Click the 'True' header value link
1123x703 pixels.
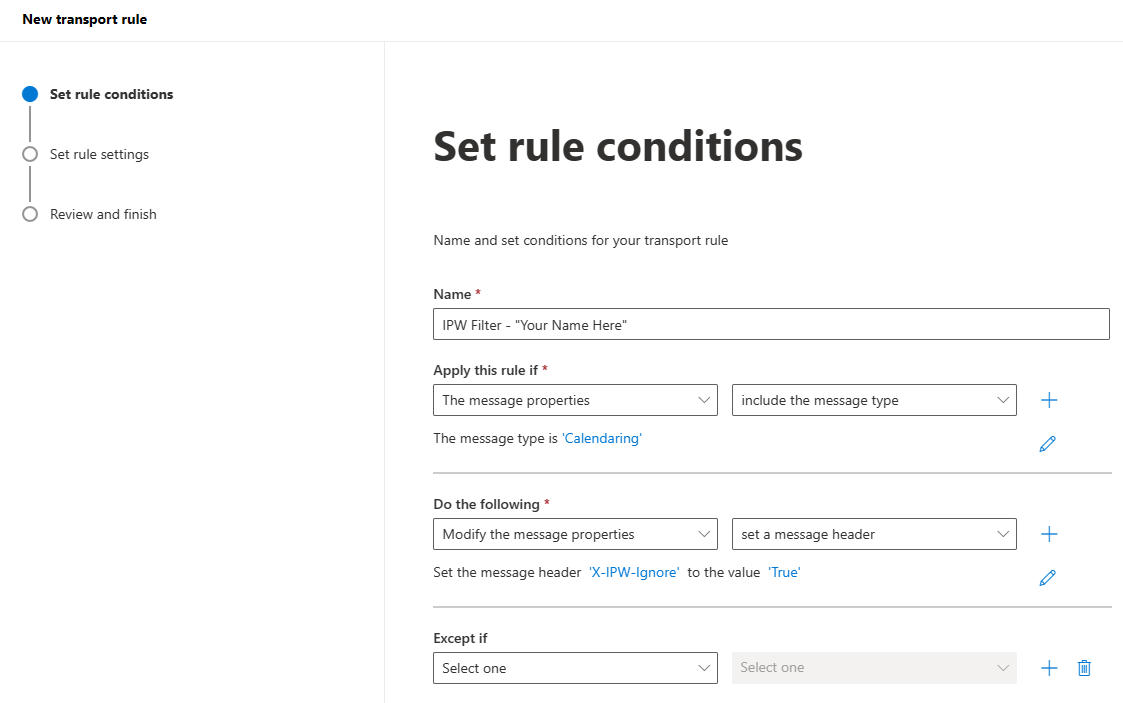pyautogui.click(x=784, y=572)
